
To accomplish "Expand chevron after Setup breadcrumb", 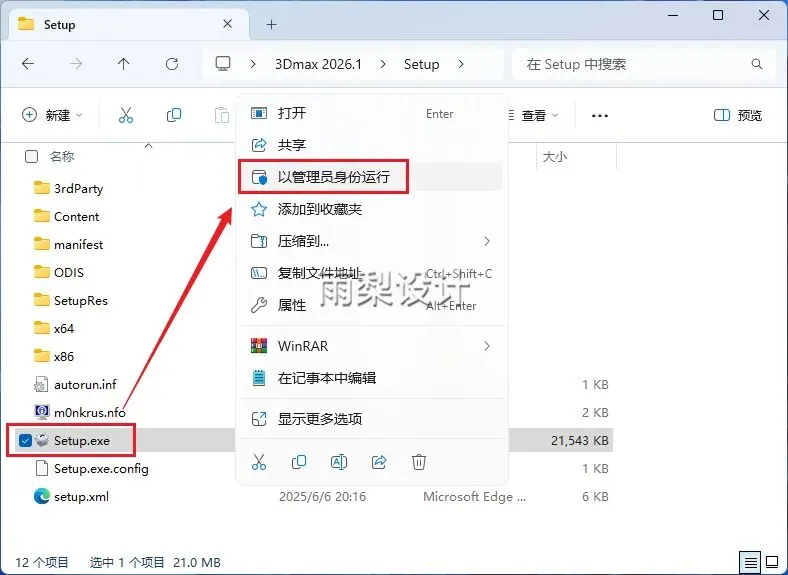I will tap(461, 64).
